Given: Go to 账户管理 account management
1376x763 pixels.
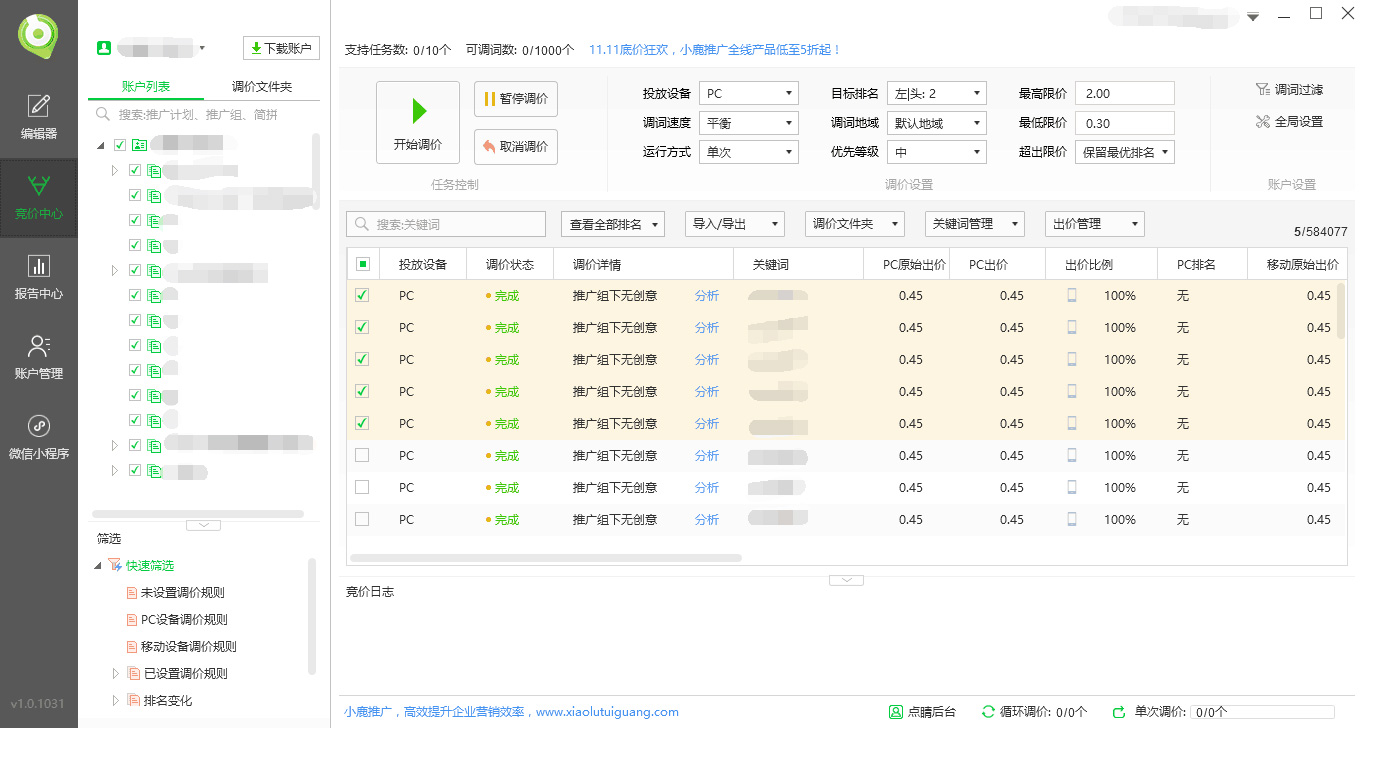Looking at the screenshot, I should click(38, 357).
